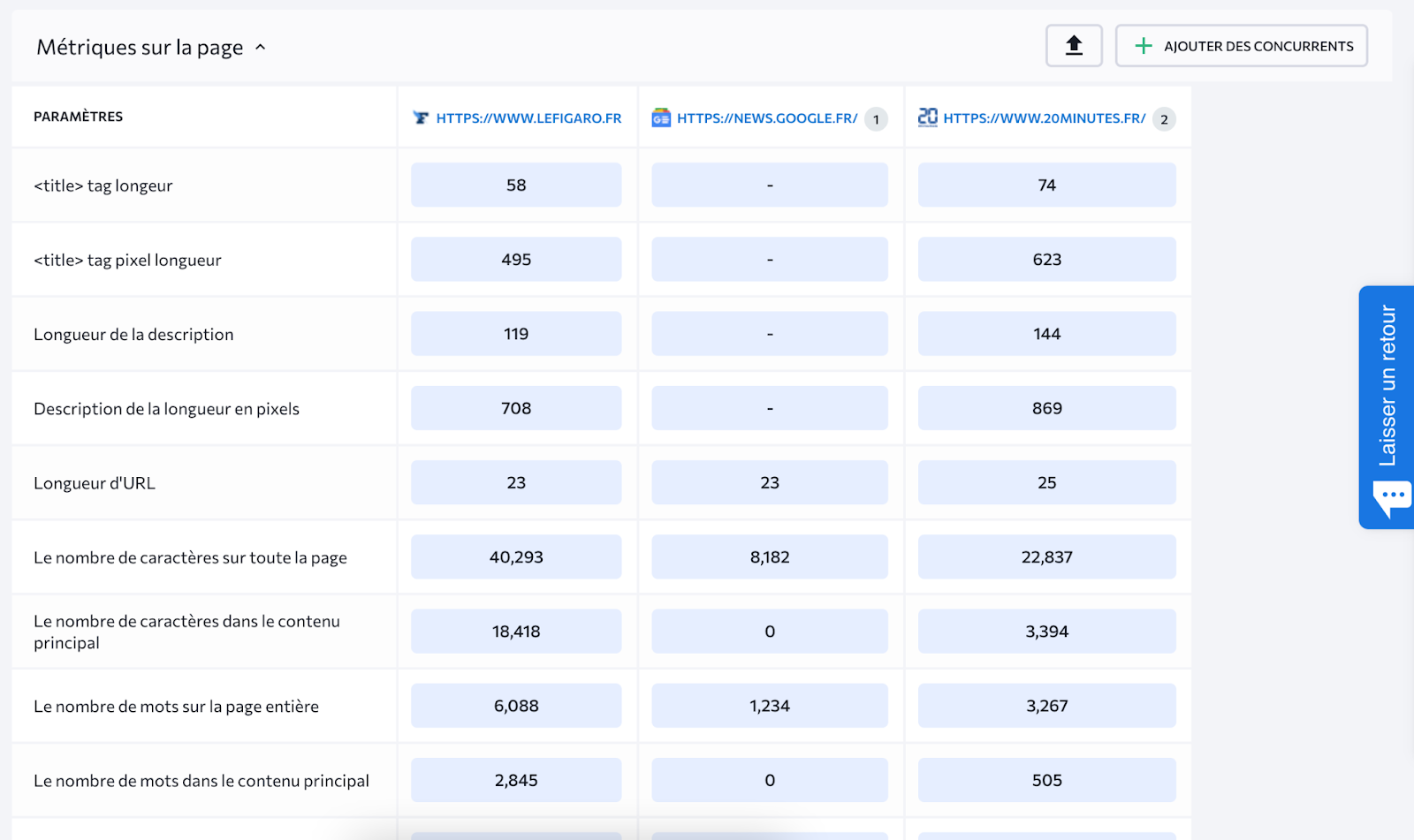Click the 20 Minutes favicon in column header
1414x840 pixels.
[x=927, y=117]
